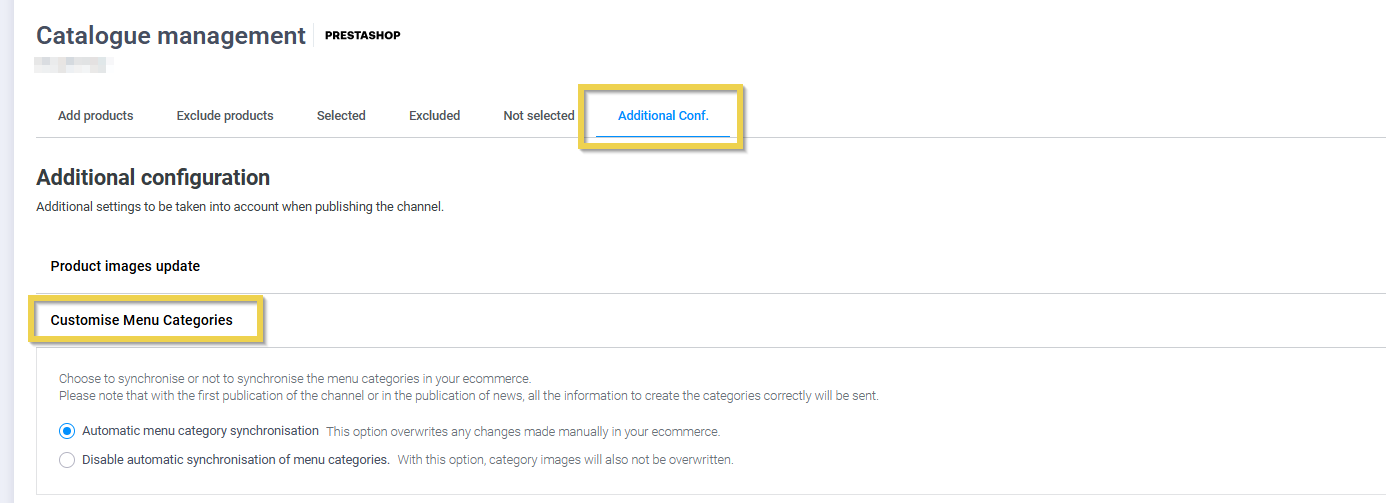Collapse the Customise Menu Categories section
The height and width of the screenshot is (503, 1386).
[141, 320]
